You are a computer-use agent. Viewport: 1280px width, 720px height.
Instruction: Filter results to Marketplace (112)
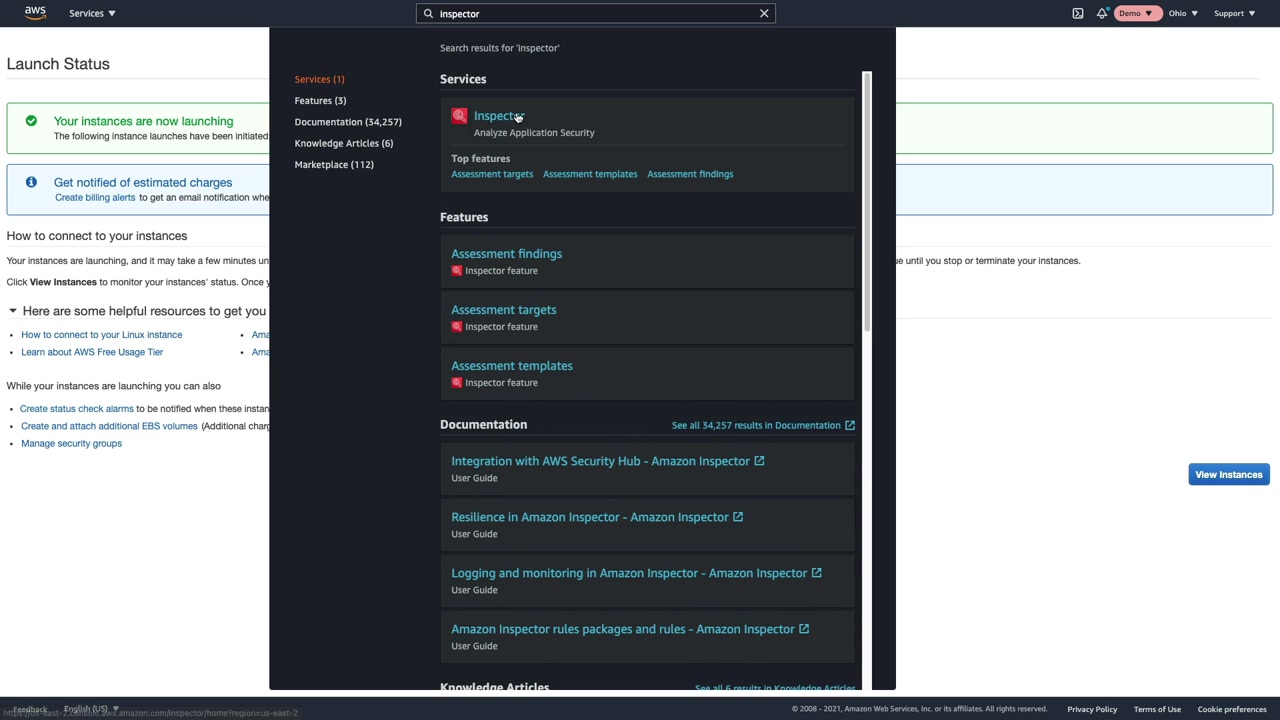334,164
